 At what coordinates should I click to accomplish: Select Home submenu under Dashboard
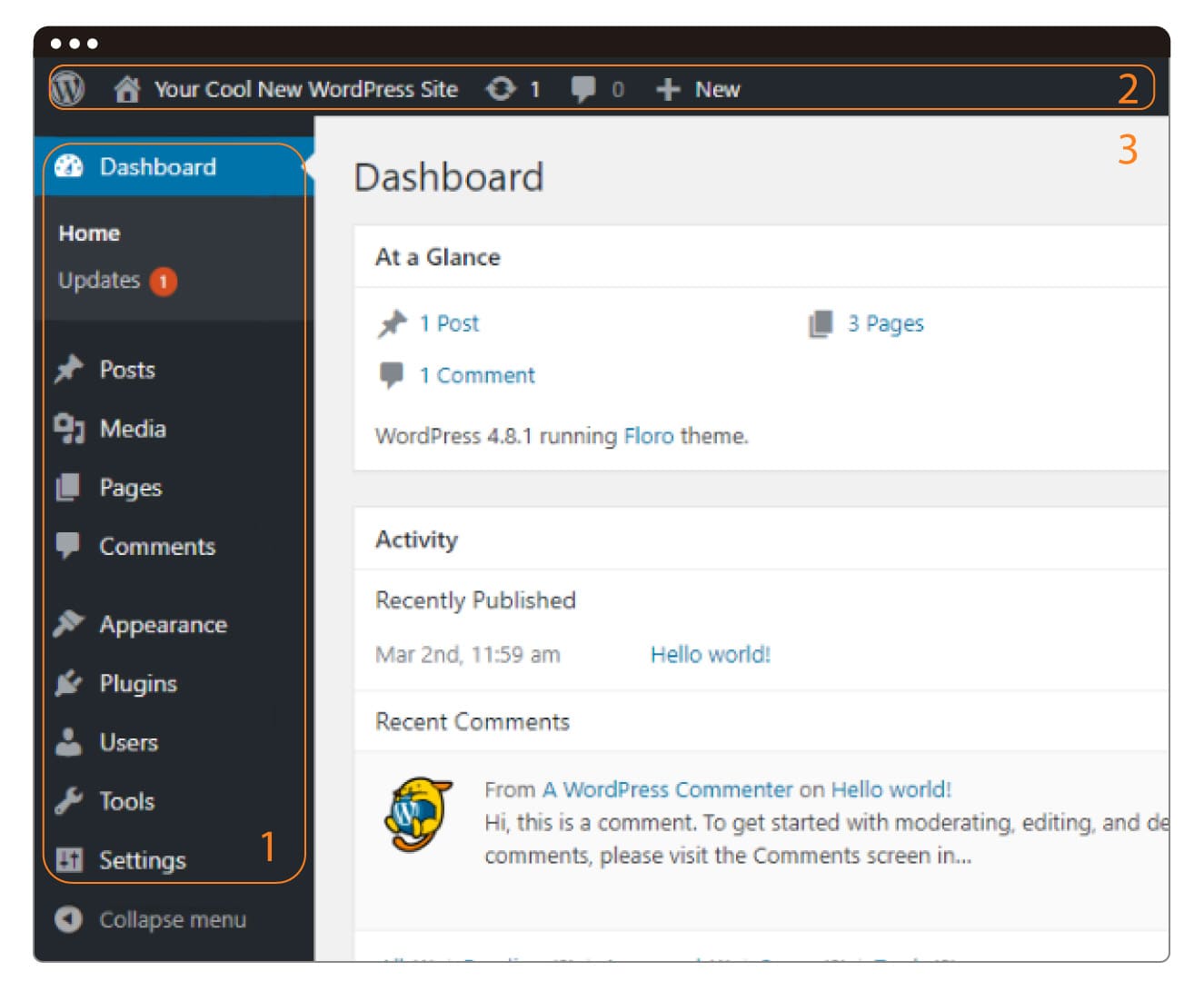(89, 233)
